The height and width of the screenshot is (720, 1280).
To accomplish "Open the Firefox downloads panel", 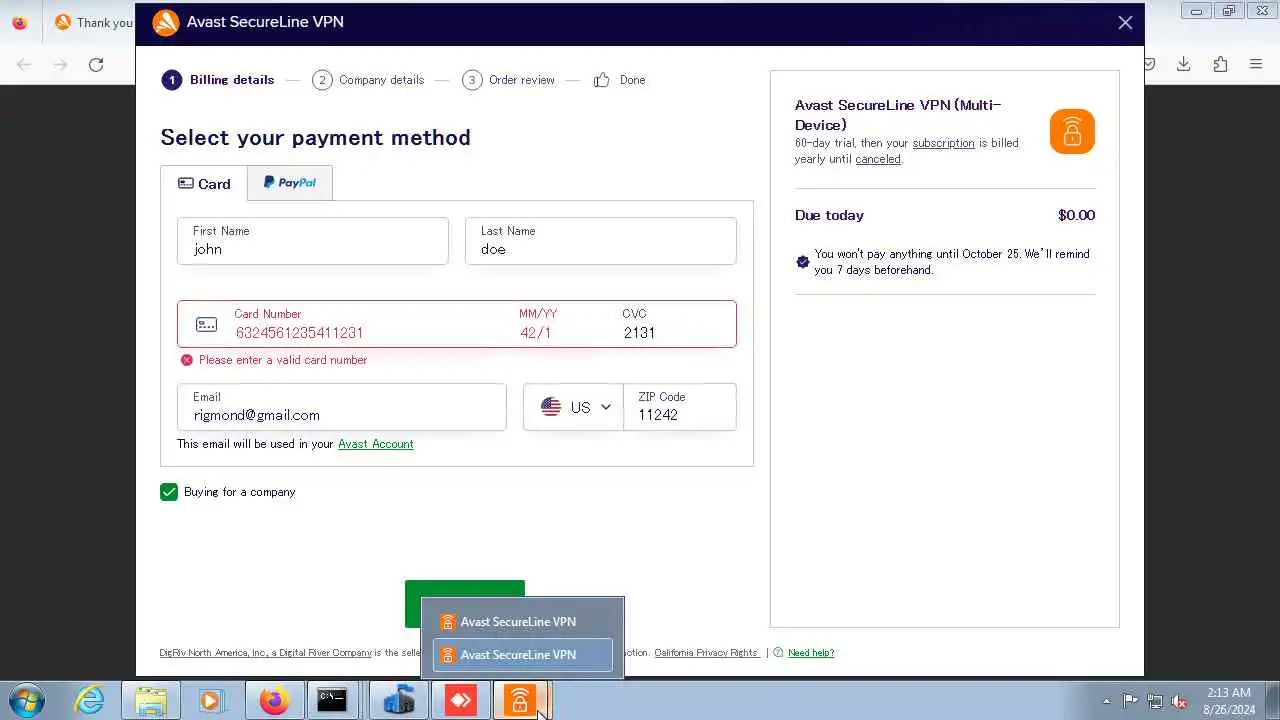I will (x=1183, y=64).
